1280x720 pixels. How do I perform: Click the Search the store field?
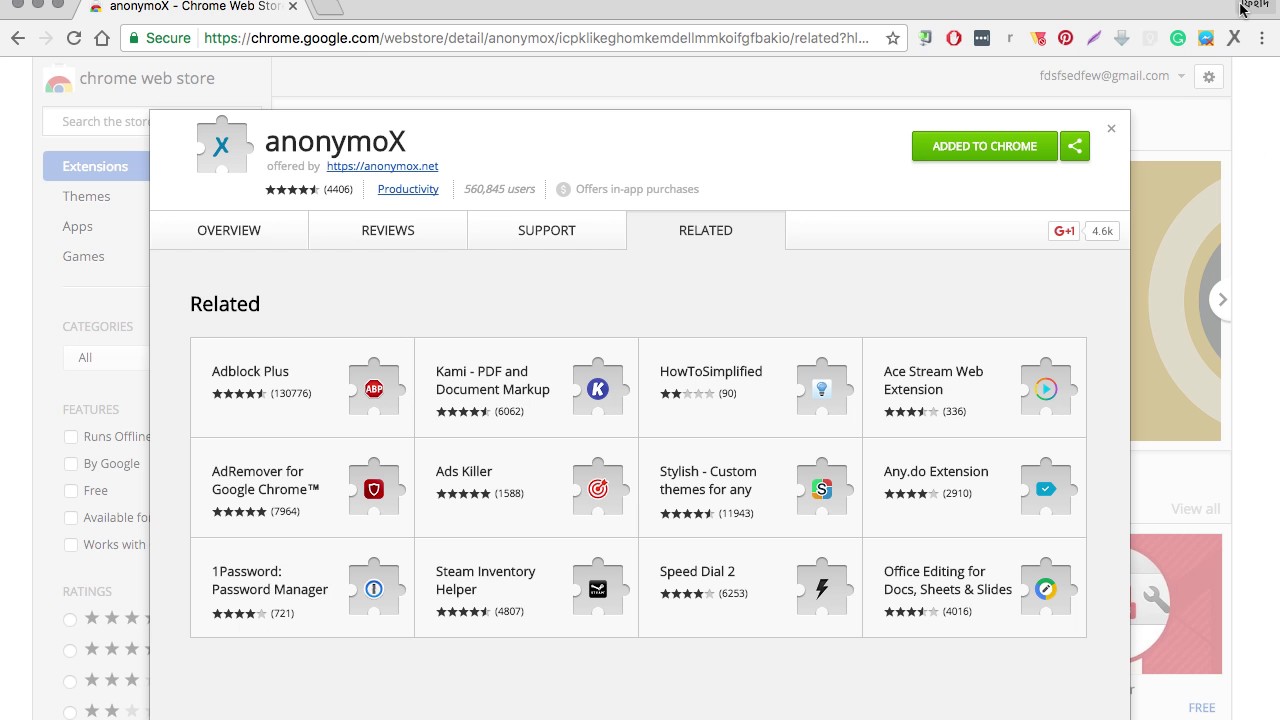coord(97,122)
